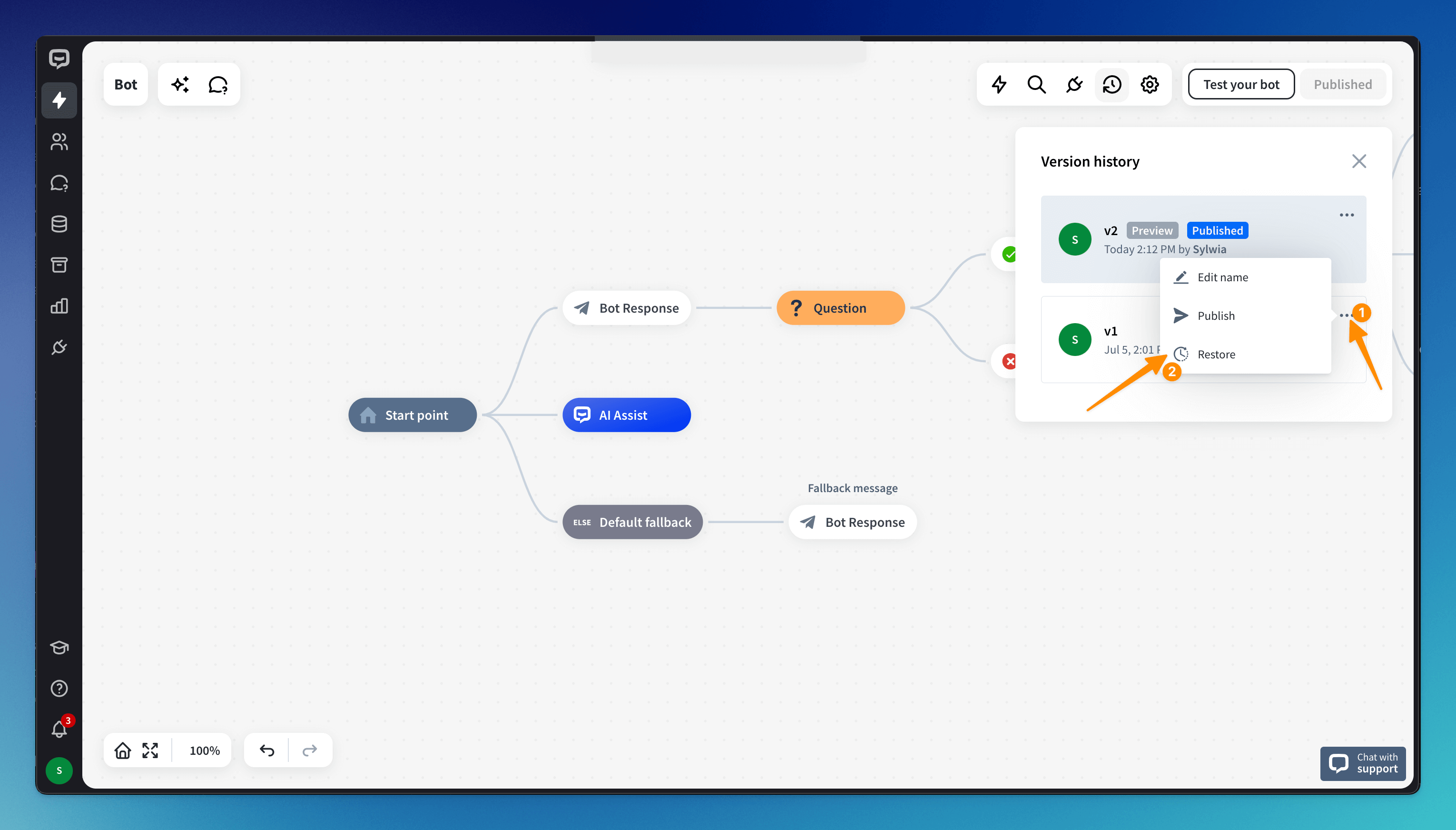This screenshot has width=1456, height=830.
Task: Click the fit-to-screen expand arrows icon
Action: point(150,750)
